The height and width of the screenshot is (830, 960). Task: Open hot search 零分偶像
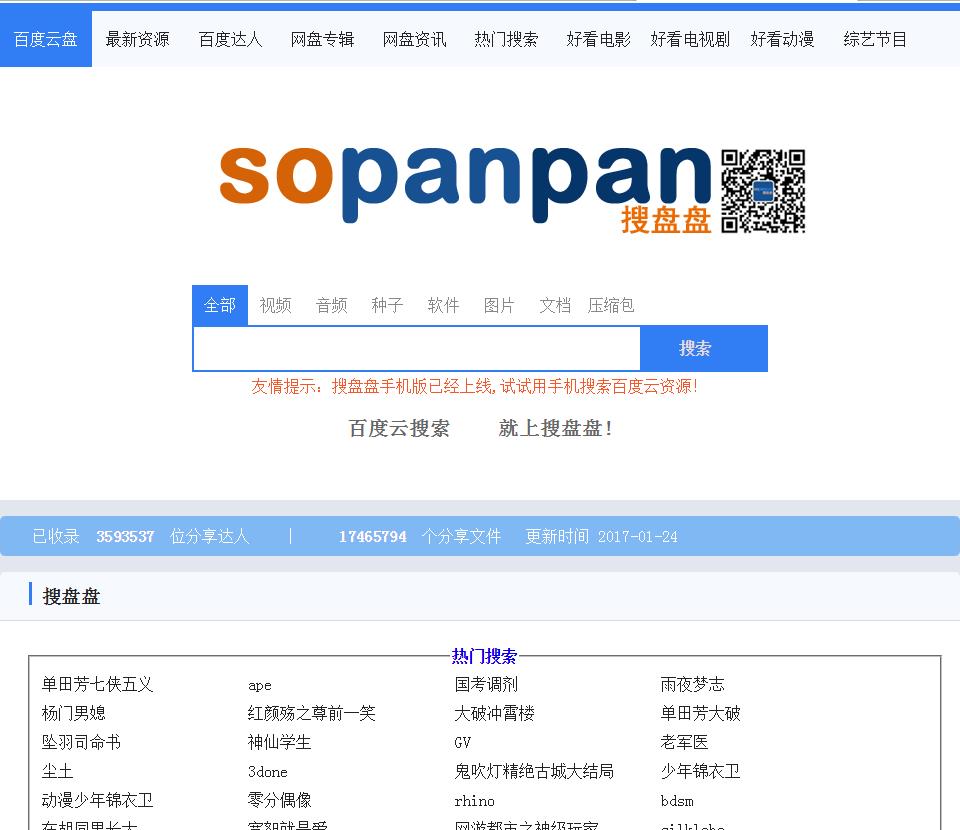(x=279, y=800)
